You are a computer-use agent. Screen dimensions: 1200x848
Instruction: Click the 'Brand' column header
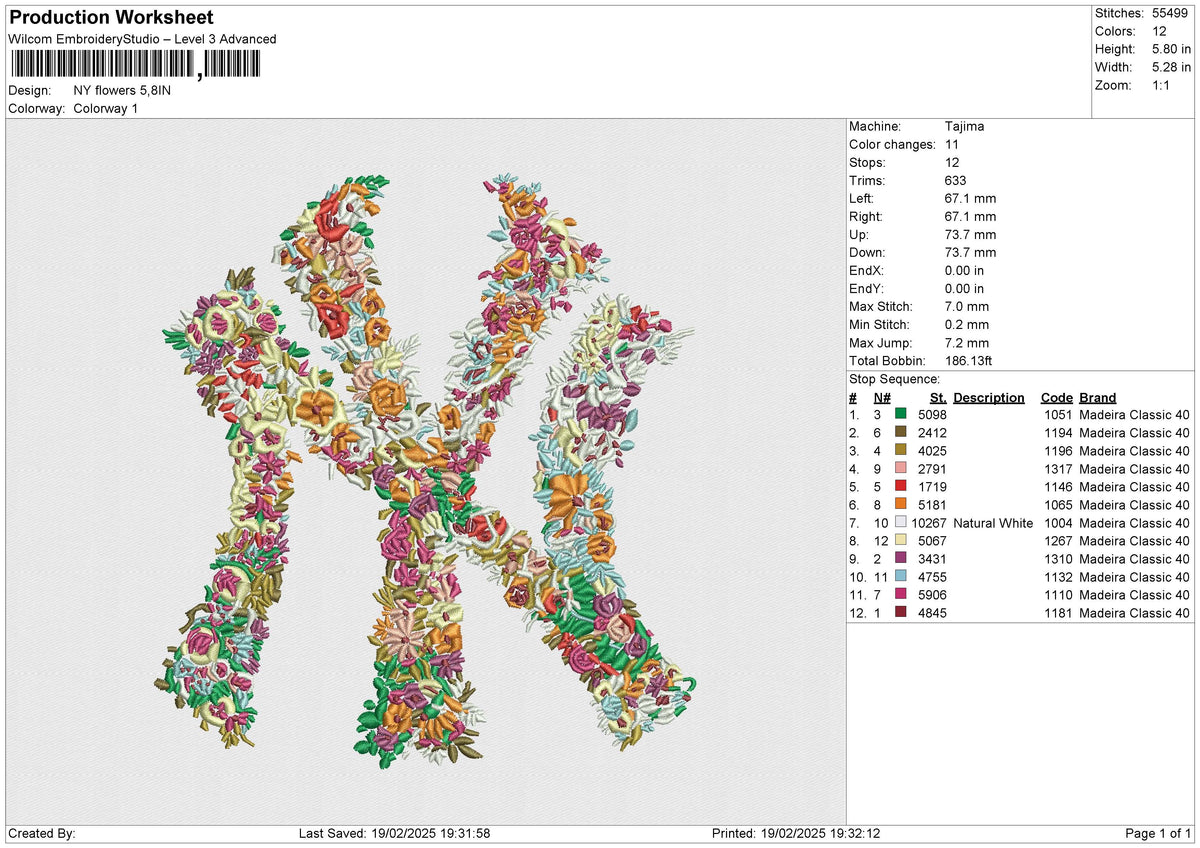1098,397
